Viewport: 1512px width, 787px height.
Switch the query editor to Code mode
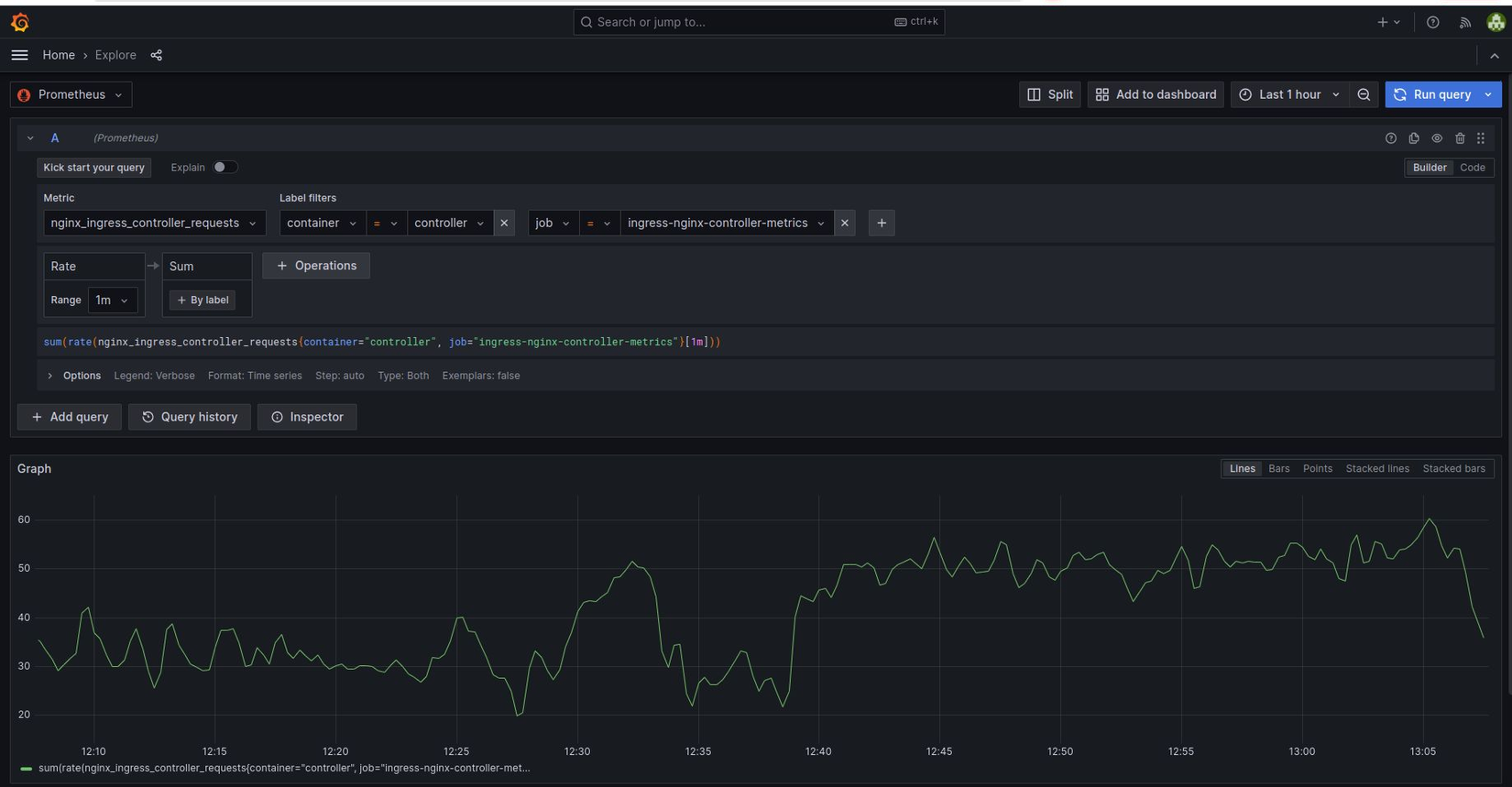[x=1472, y=168]
